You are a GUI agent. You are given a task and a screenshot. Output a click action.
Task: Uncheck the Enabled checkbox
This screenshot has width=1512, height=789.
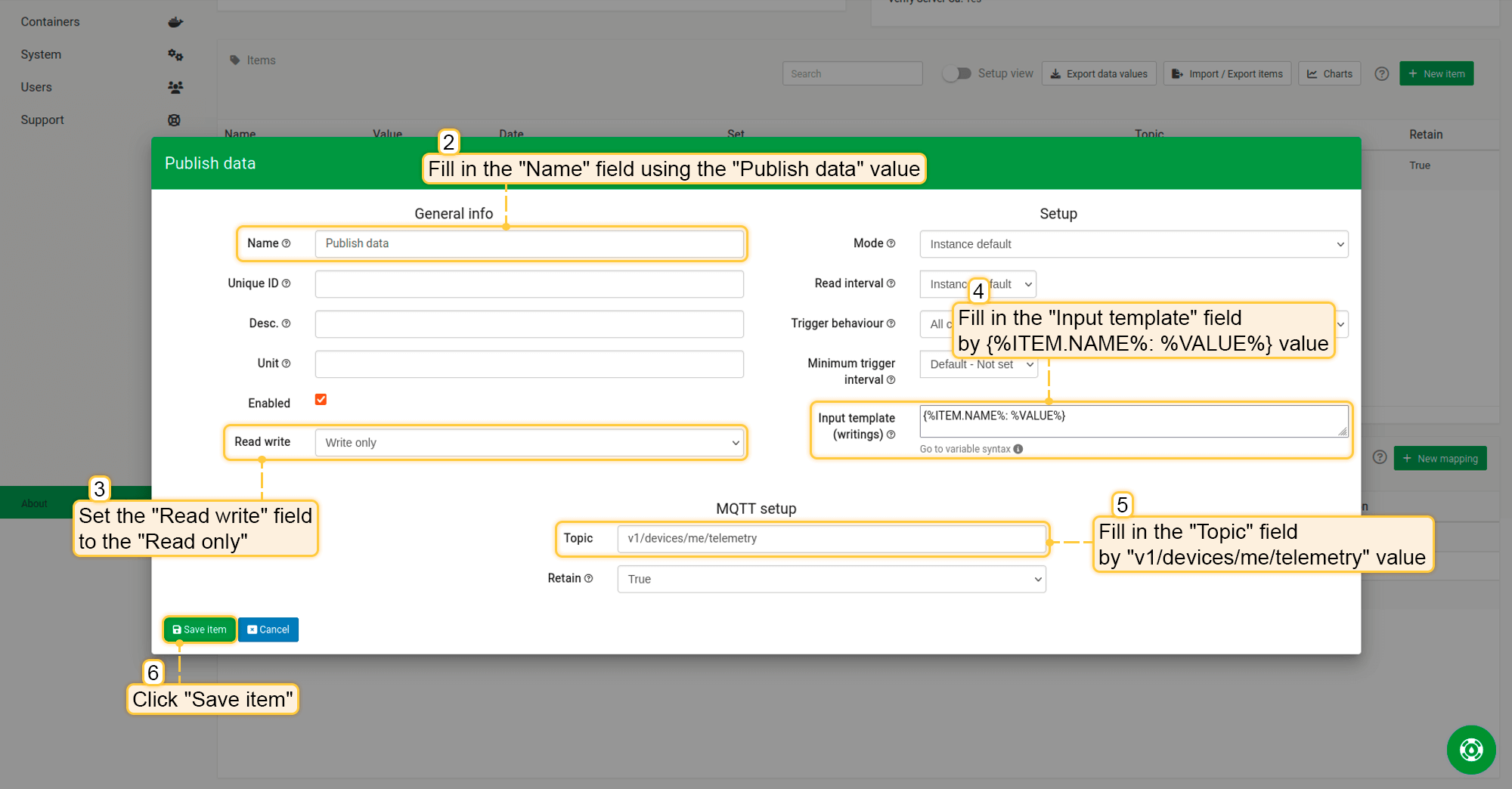coord(321,400)
